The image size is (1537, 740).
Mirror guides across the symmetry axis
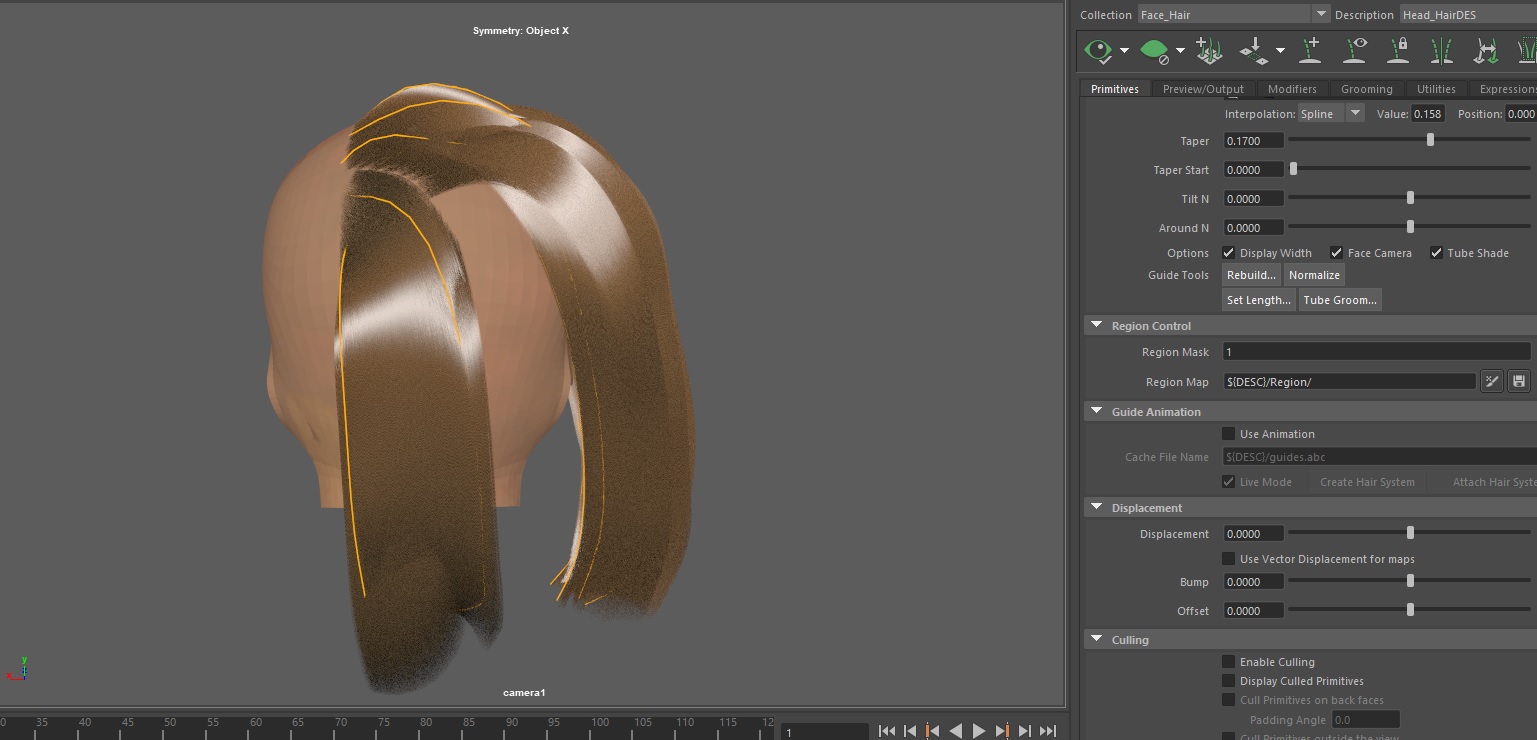pos(1443,50)
